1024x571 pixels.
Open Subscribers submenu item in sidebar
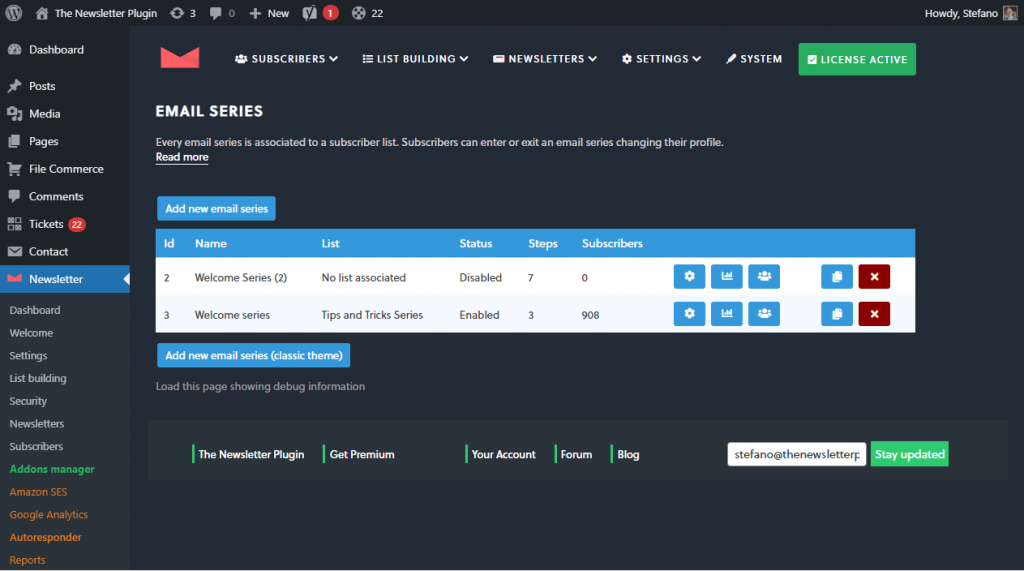pos(36,446)
